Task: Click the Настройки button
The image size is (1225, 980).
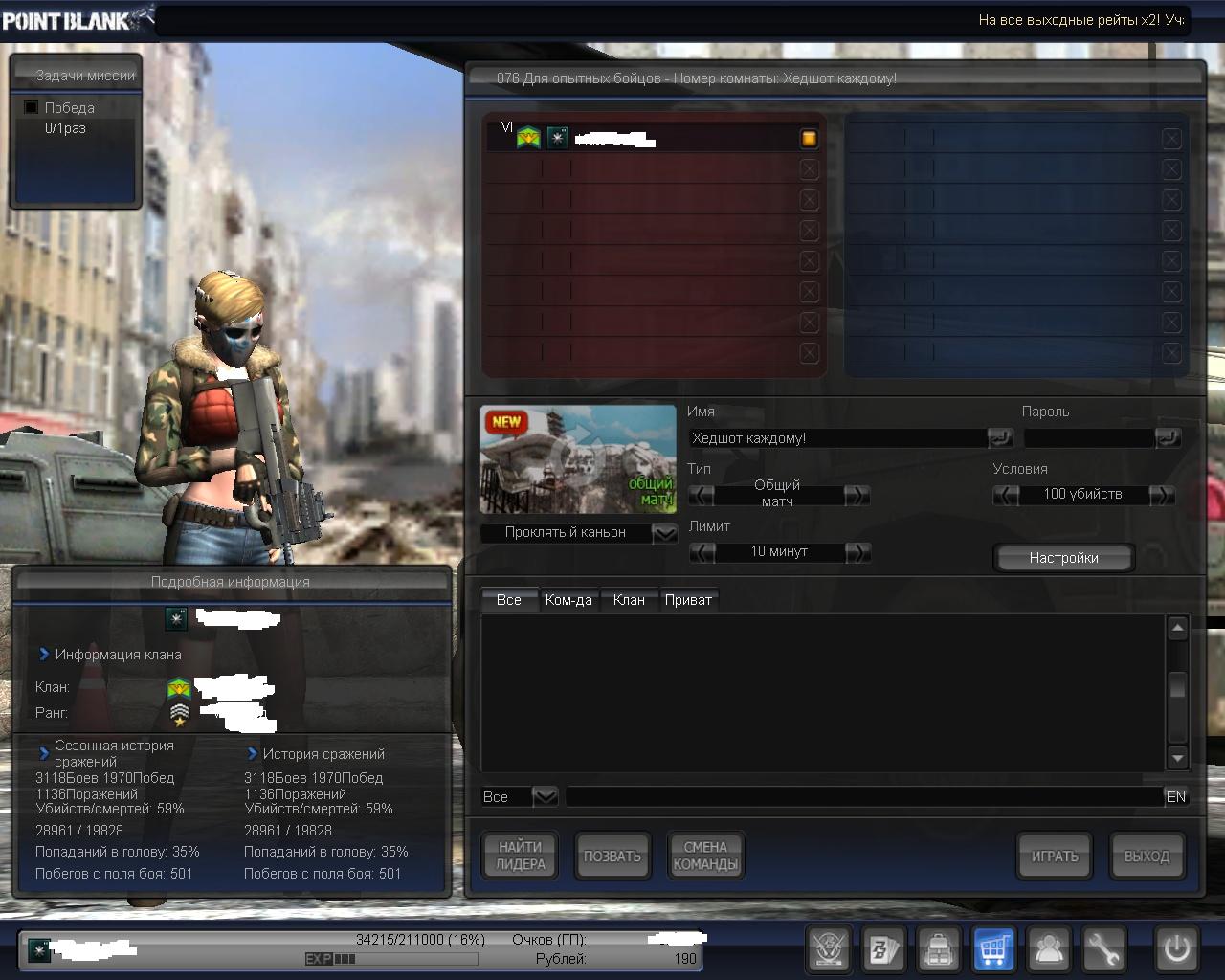Action: (x=1063, y=558)
